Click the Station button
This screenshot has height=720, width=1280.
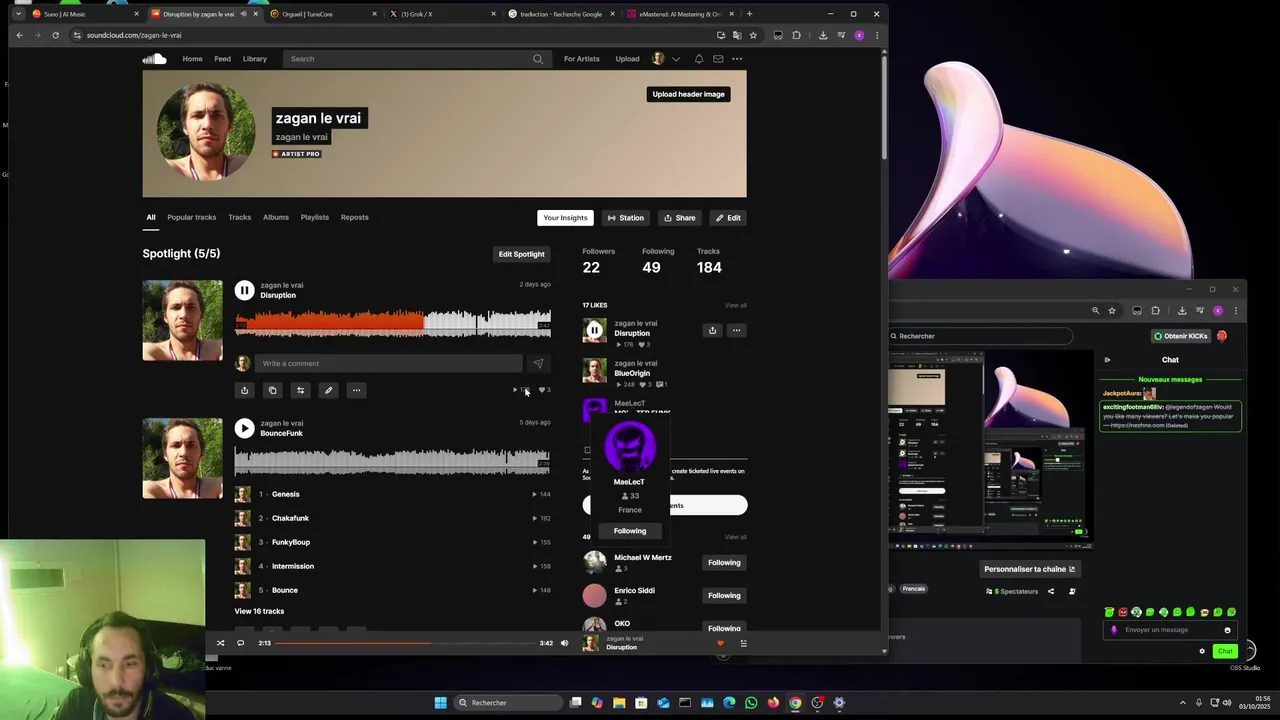pyautogui.click(x=626, y=218)
